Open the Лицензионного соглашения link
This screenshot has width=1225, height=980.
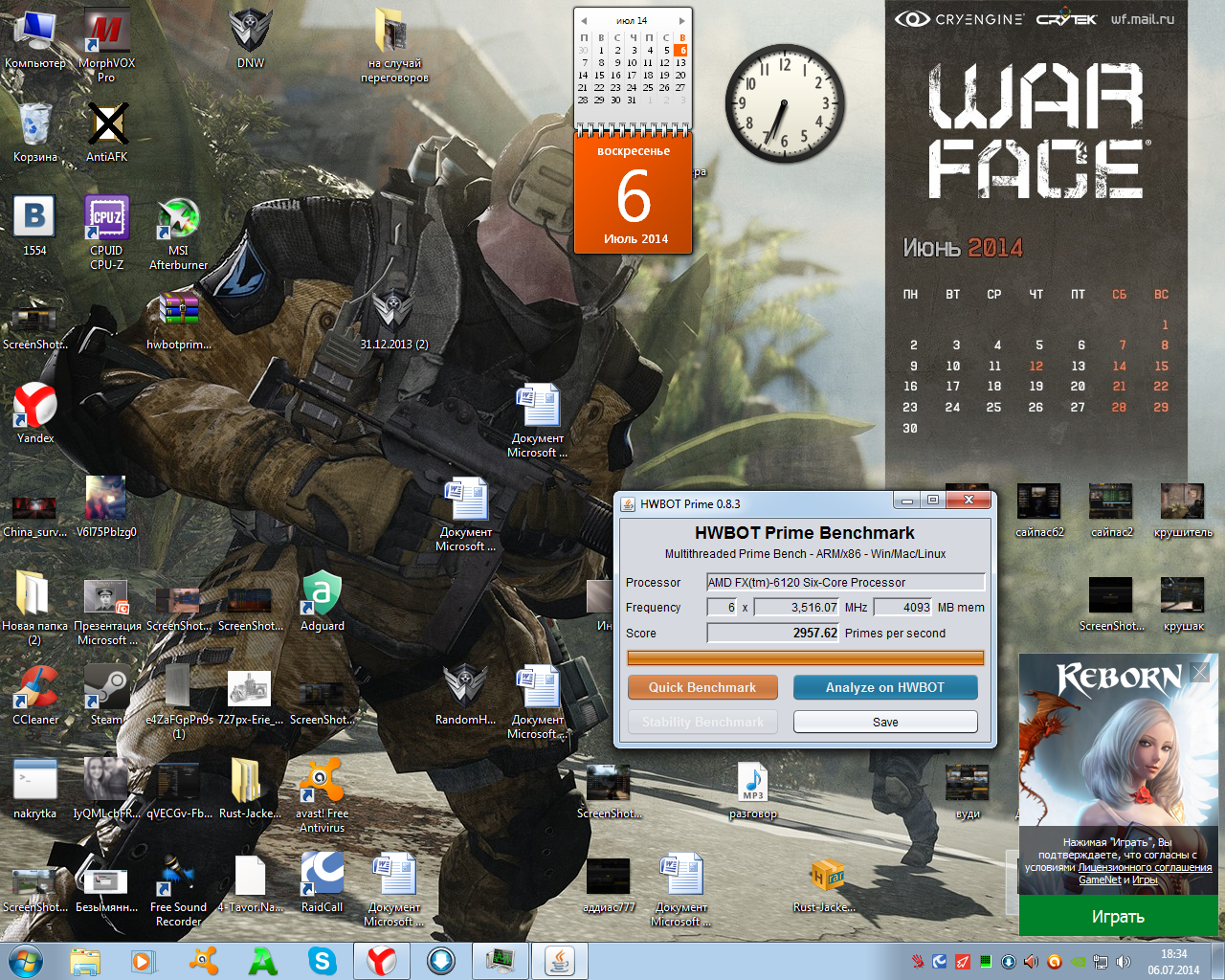pyautogui.click(x=1145, y=867)
